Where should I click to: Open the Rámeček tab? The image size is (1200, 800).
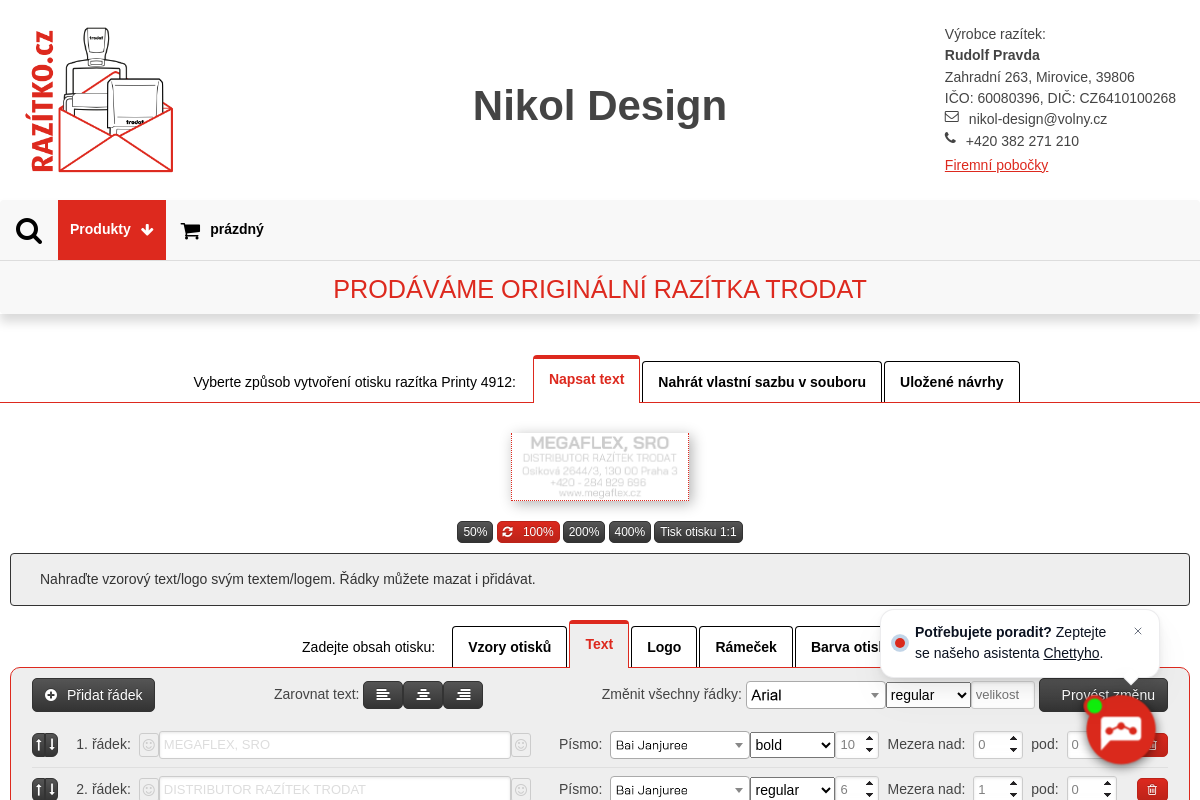(x=746, y=647)
